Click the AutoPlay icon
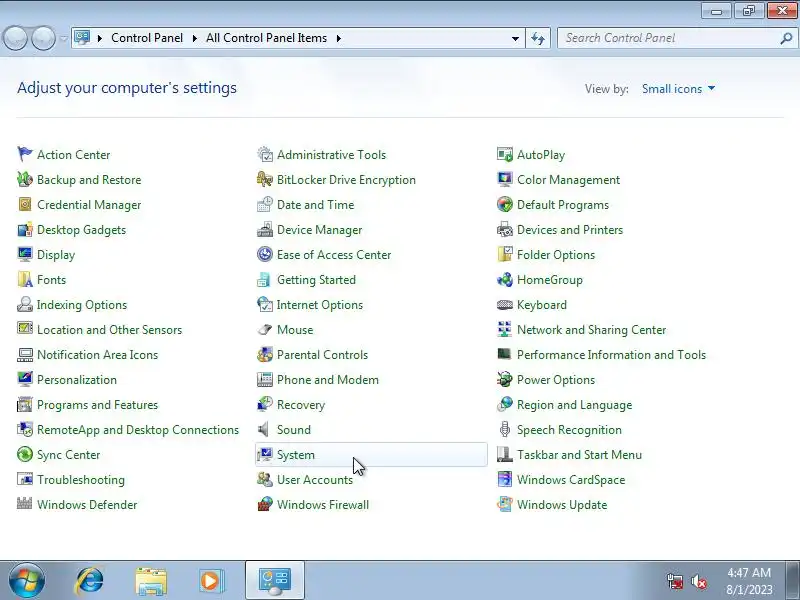 point(505,154)
